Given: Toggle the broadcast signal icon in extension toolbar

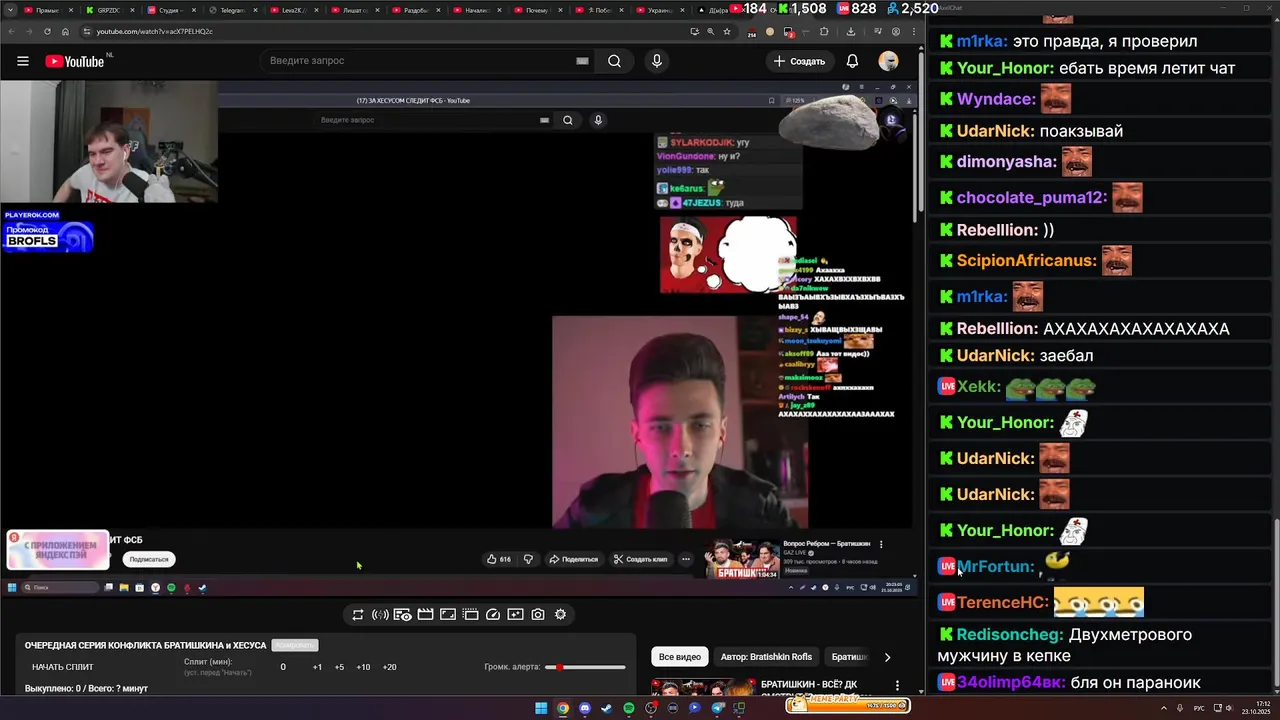Looking at the screenshot, I should pyautogui.click(x=380, y=614).
